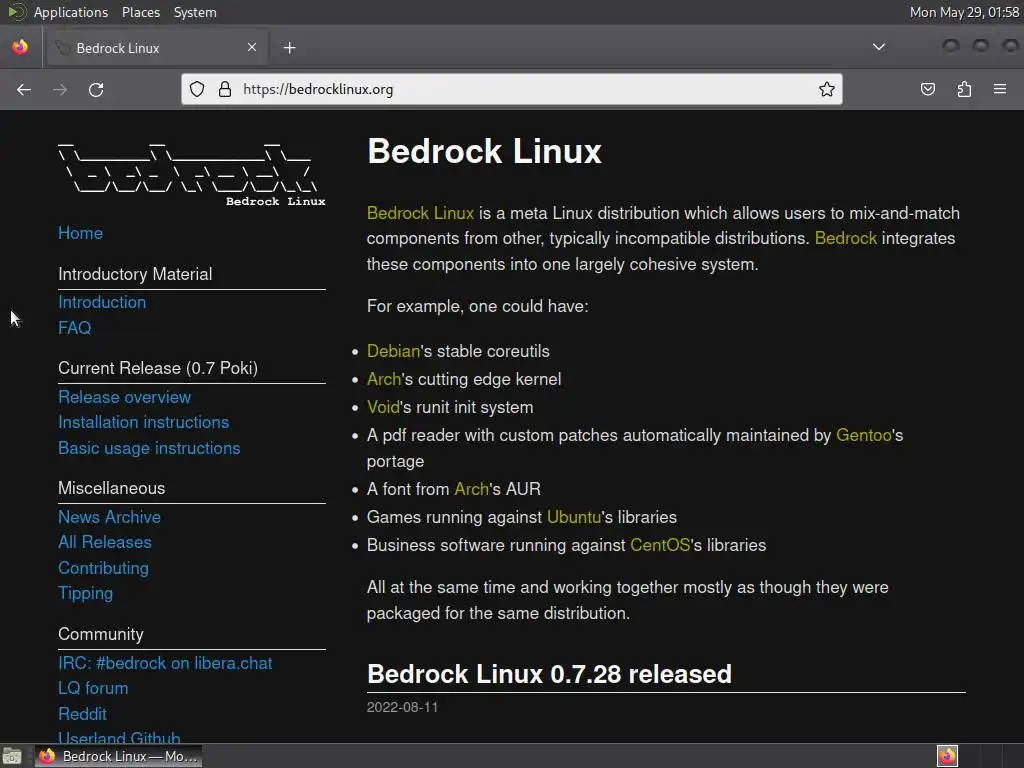Image resolution: width=1024 pixels, height=768 pixels.
Task: Click the site security padlock icon
Action: click(x=224, y=89)
